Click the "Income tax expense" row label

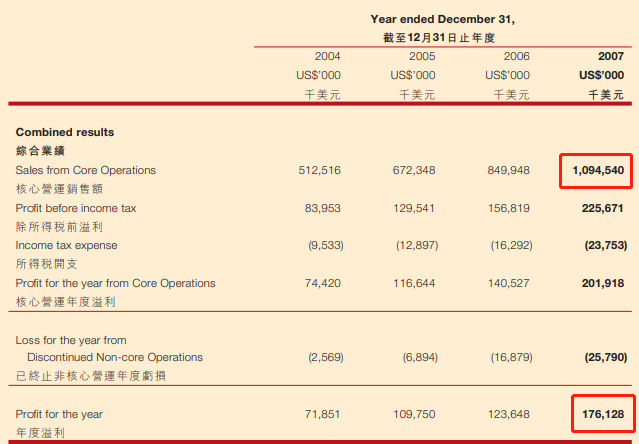point(66,245)
